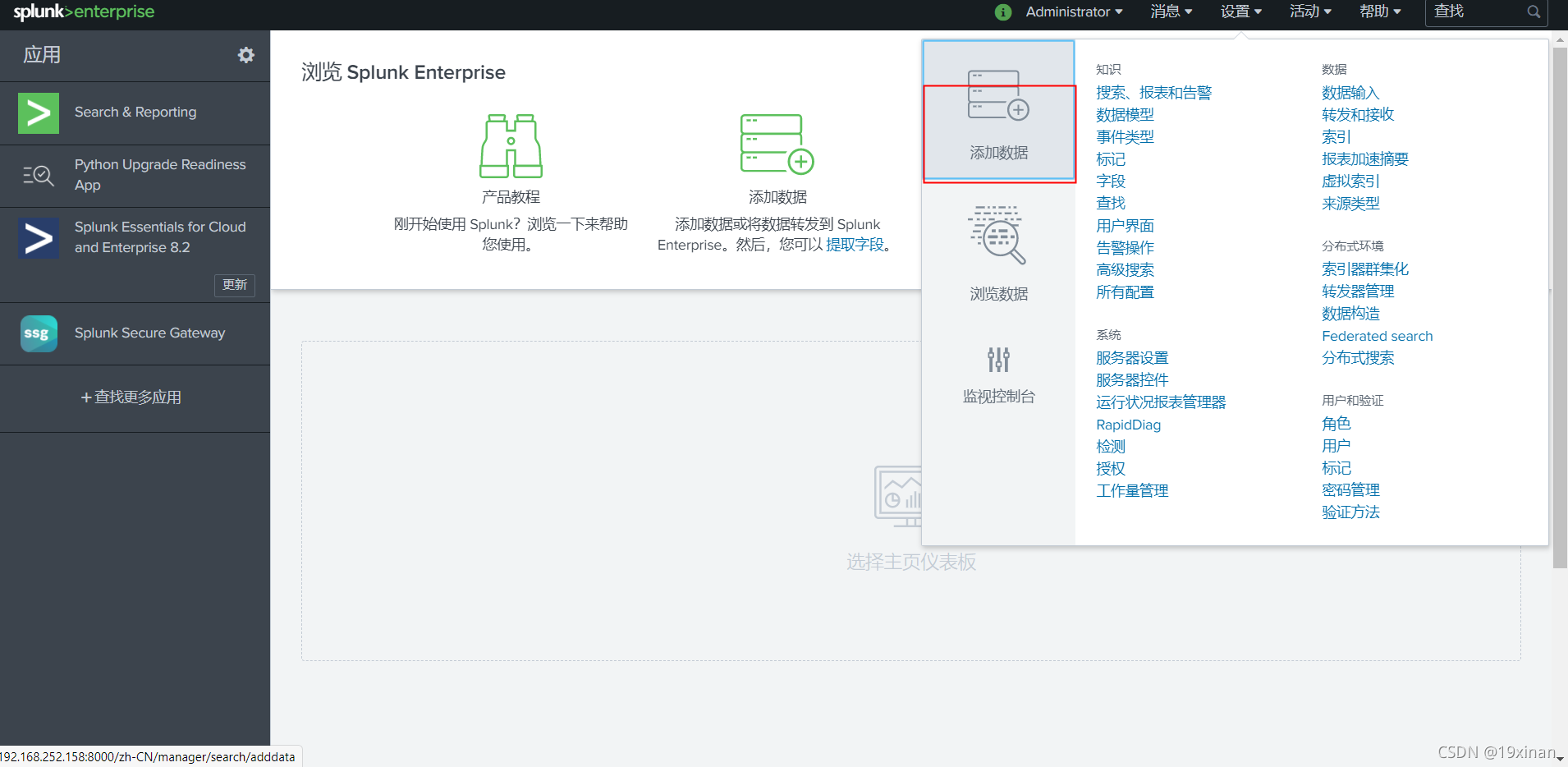Open the 工作量管理 settings link
This screenshot has width=1568, height=767.
pos(1132,491)
